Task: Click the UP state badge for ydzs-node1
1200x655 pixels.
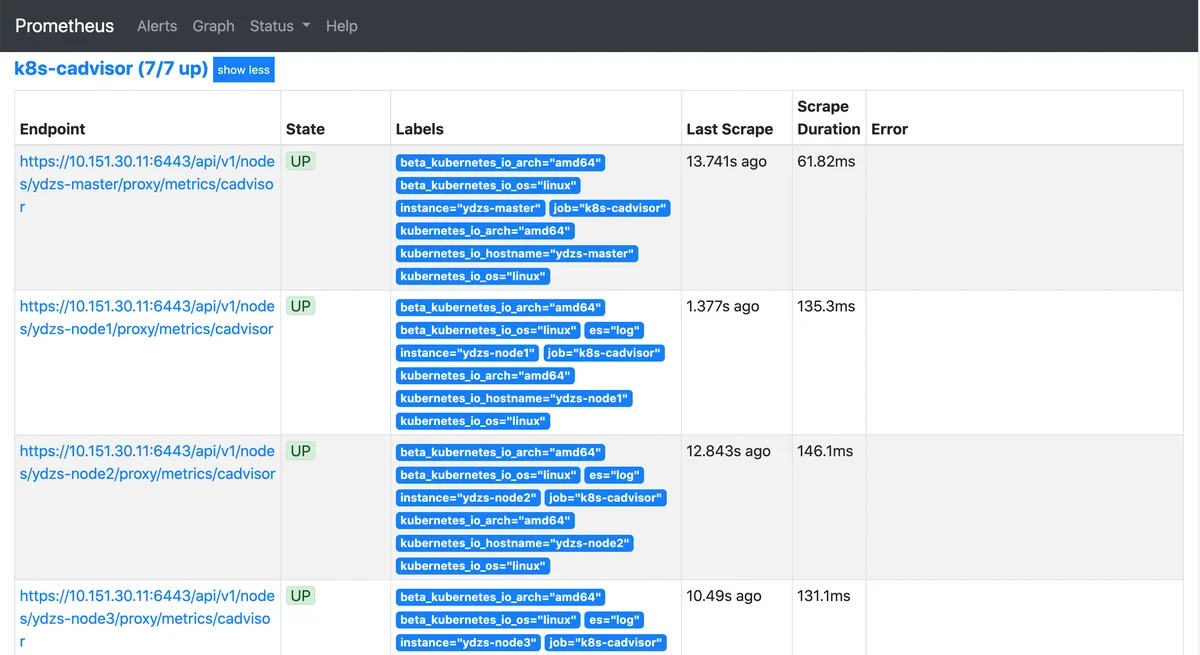Action: [x=301, y=306]
